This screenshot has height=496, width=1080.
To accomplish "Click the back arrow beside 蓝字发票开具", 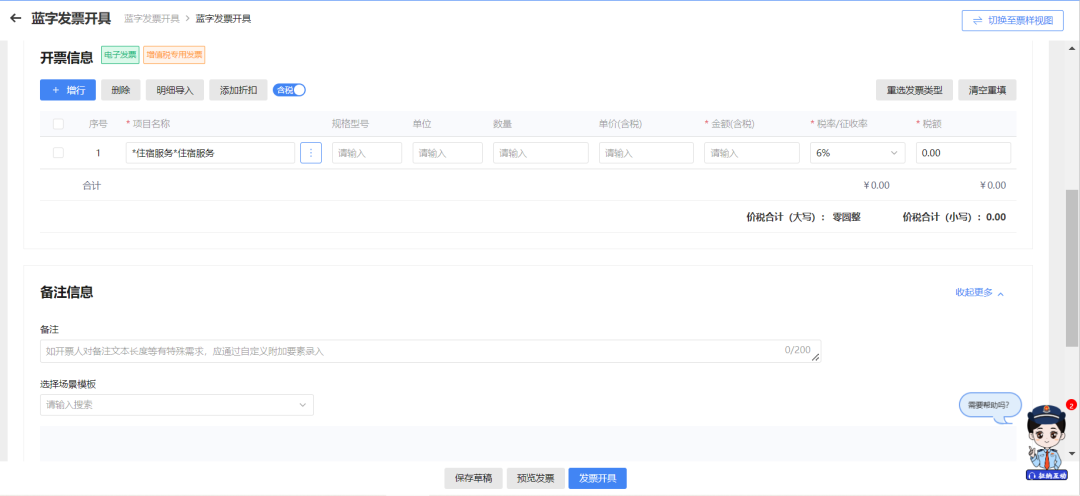I will pyautogui.click(x=15, y=19).
